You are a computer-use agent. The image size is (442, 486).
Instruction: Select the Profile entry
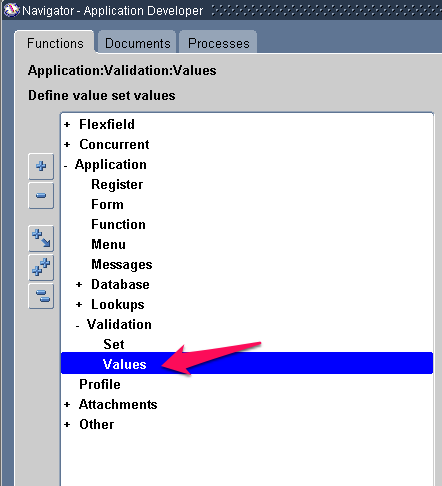100,384
